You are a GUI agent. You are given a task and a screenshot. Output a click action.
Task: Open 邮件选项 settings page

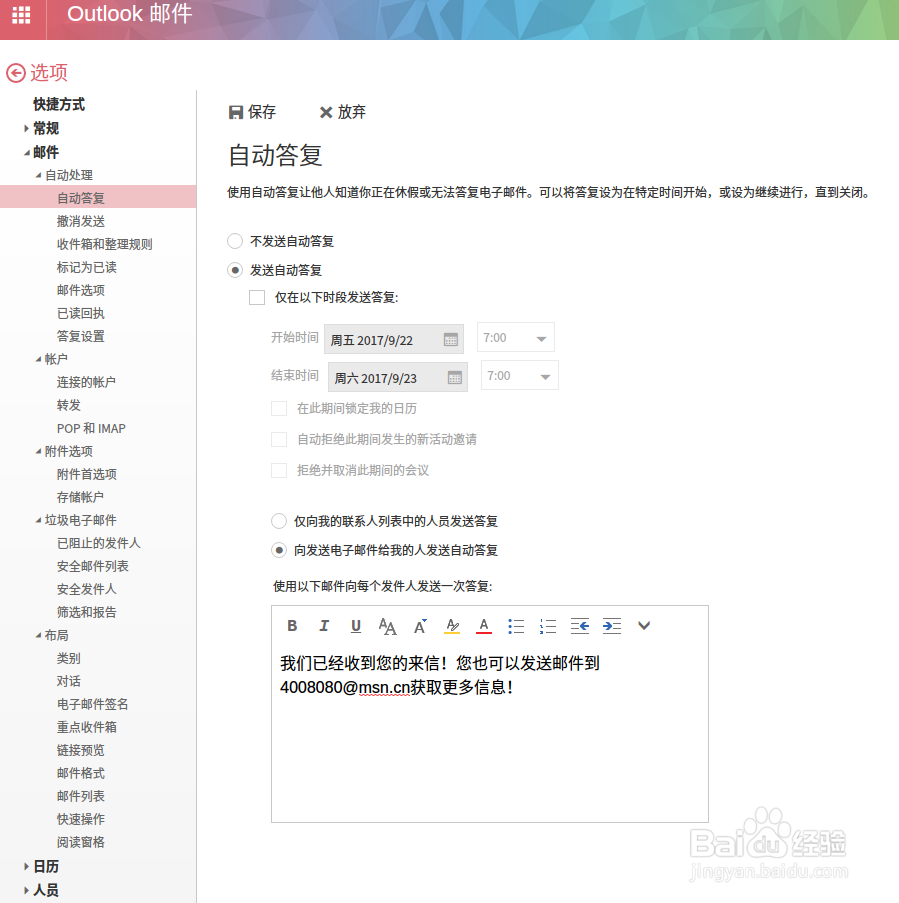point(81,291)
